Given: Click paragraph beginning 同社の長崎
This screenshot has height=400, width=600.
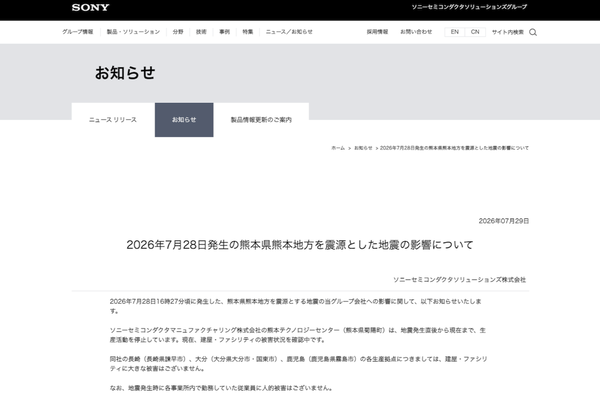Looking at the screenshot, I should [298, 364].
